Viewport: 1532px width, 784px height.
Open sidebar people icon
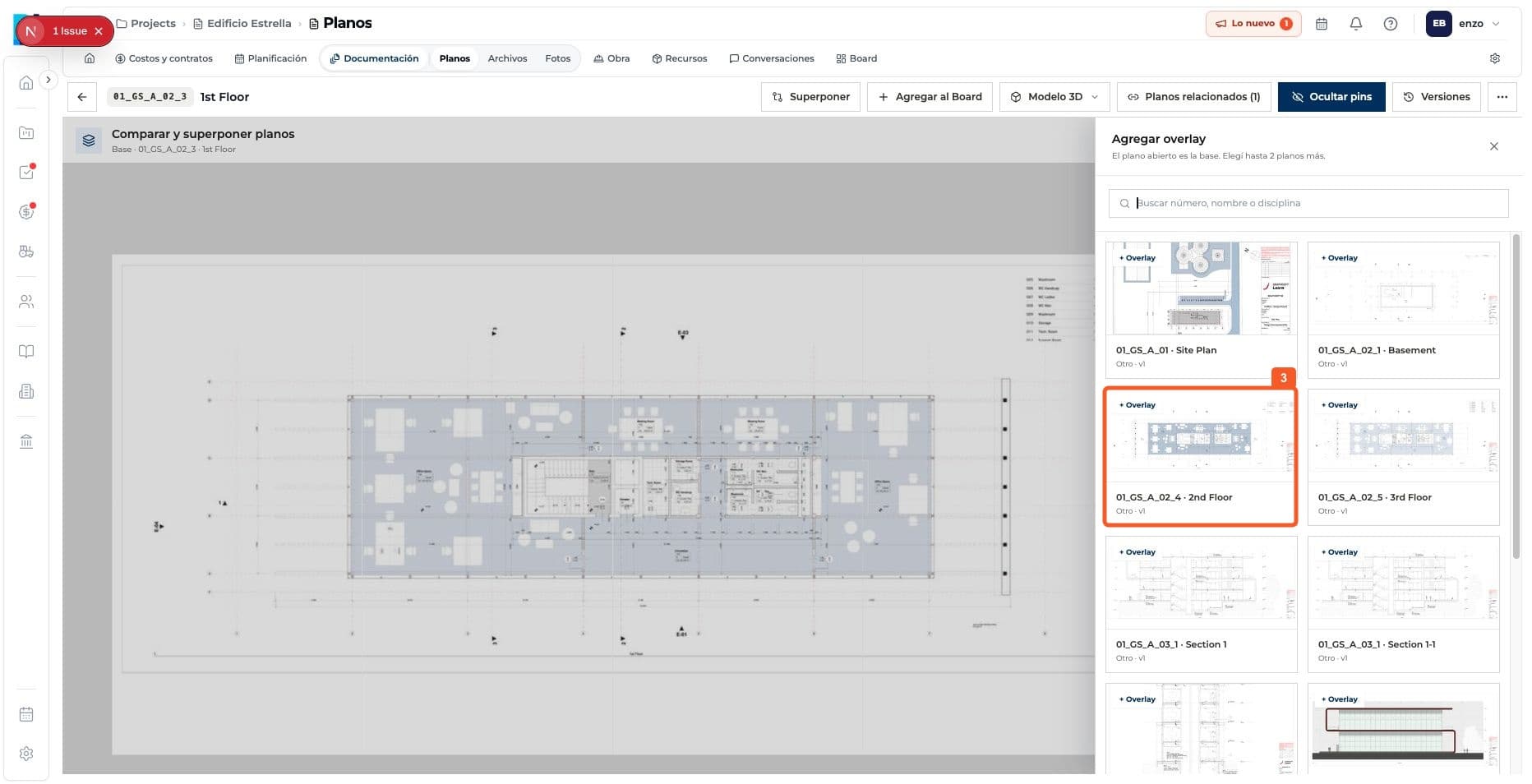point(26,302)
